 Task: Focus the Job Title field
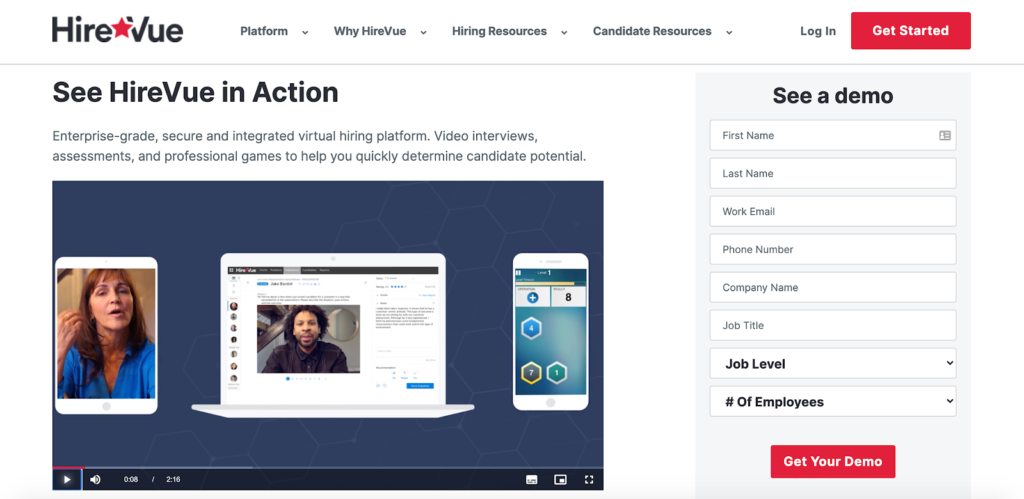click(x=833, y=325)
